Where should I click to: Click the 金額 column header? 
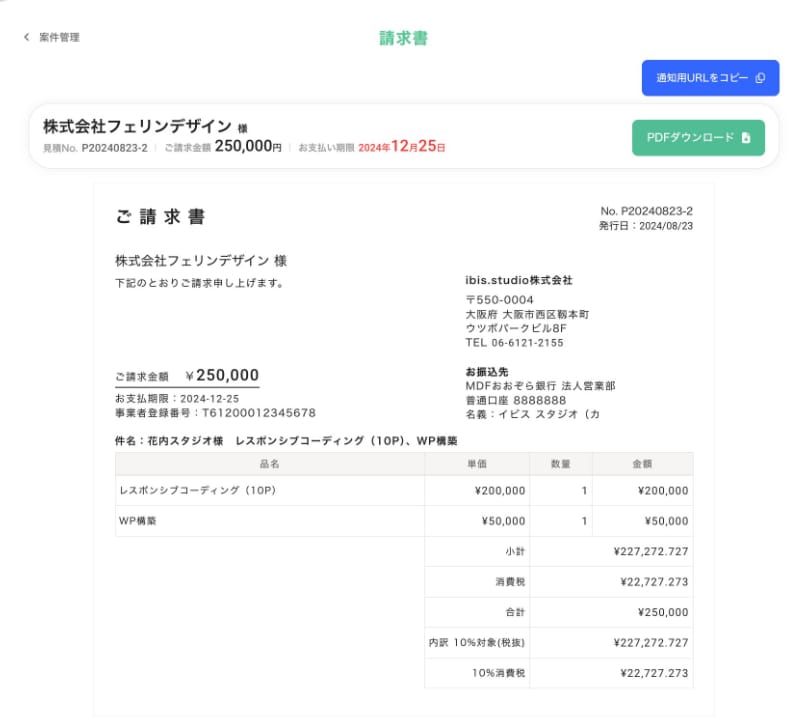642,464
